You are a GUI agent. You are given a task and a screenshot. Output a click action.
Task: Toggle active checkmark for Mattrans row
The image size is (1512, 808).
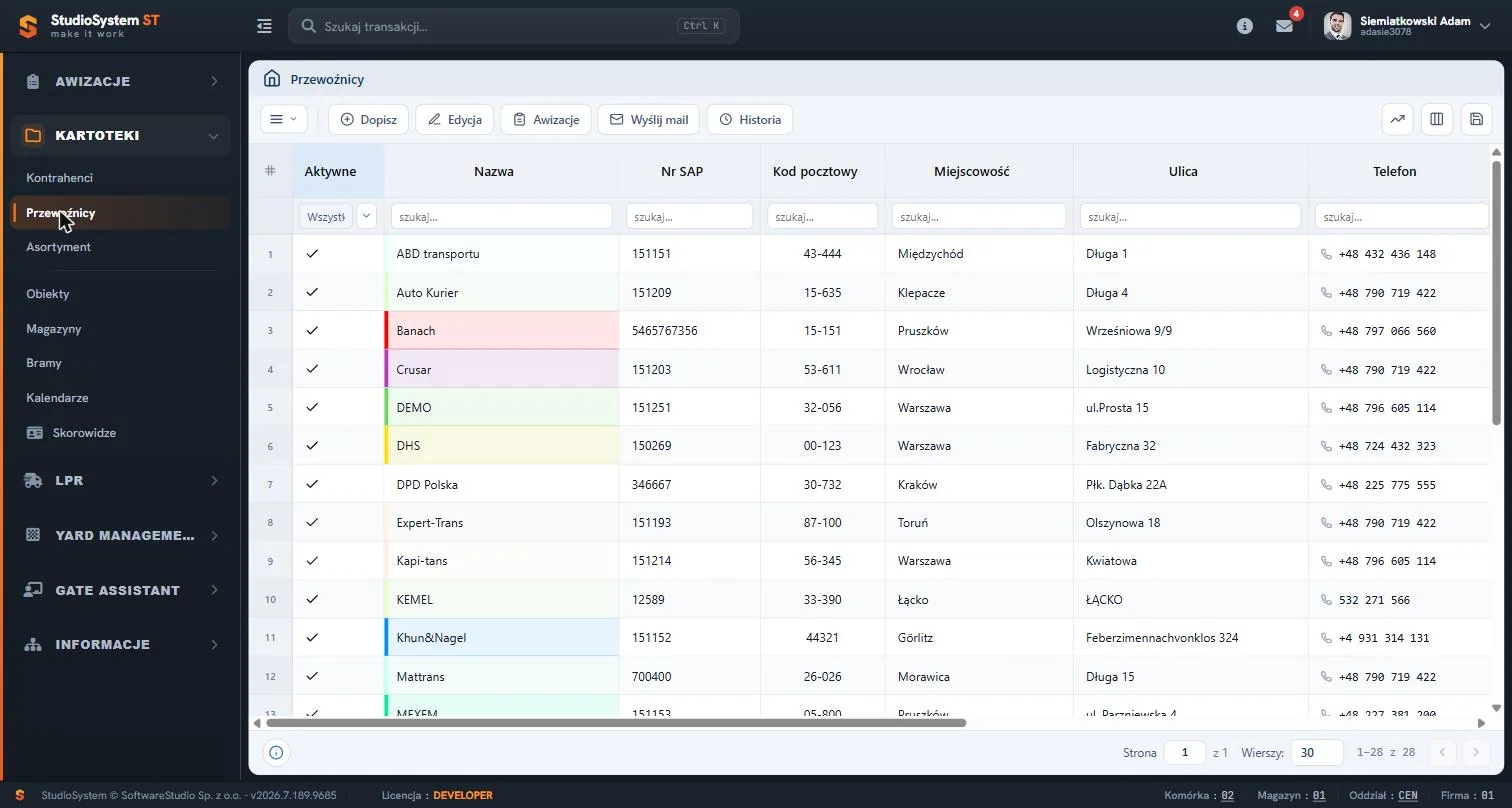312,677
